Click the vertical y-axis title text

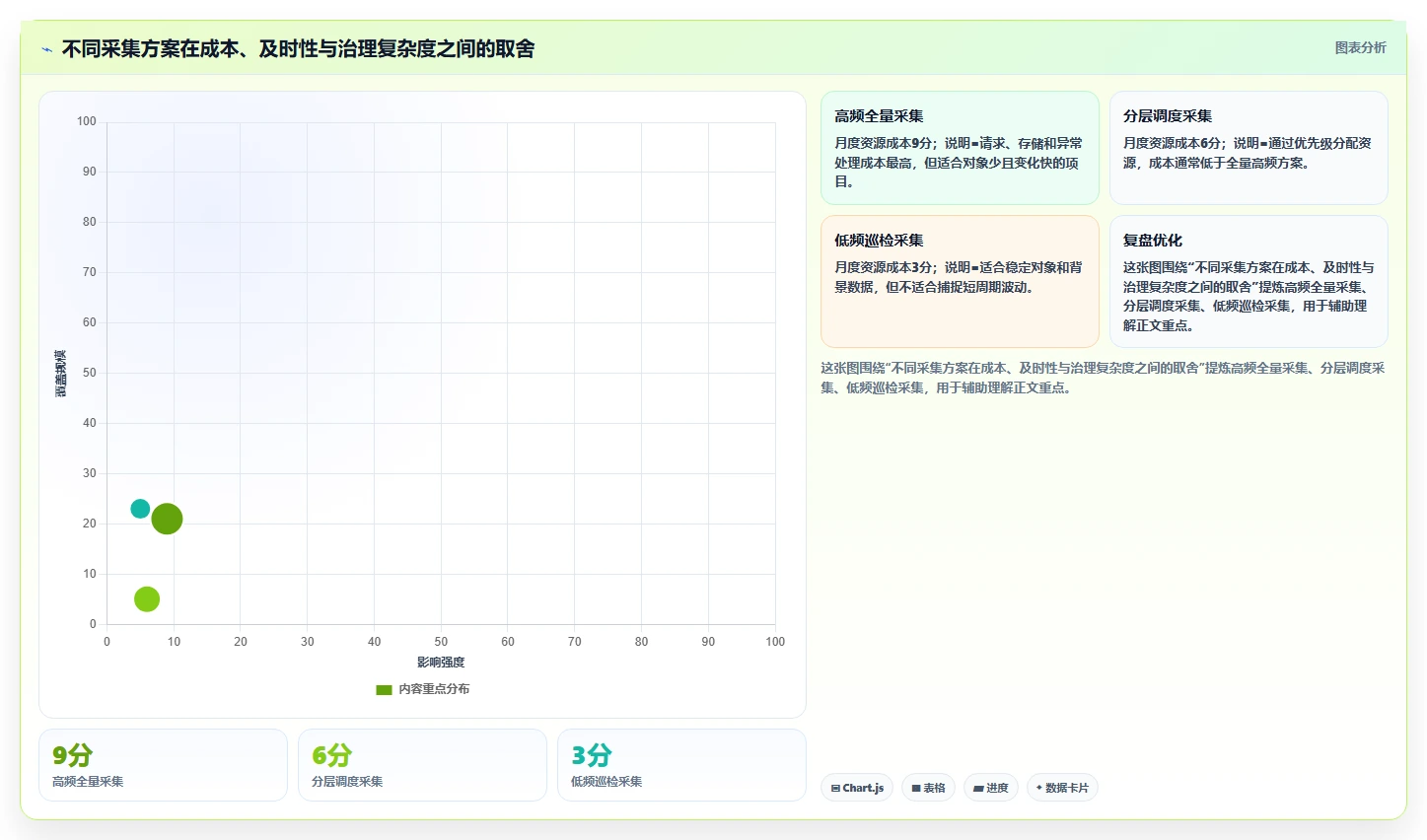tap(61, 373)
